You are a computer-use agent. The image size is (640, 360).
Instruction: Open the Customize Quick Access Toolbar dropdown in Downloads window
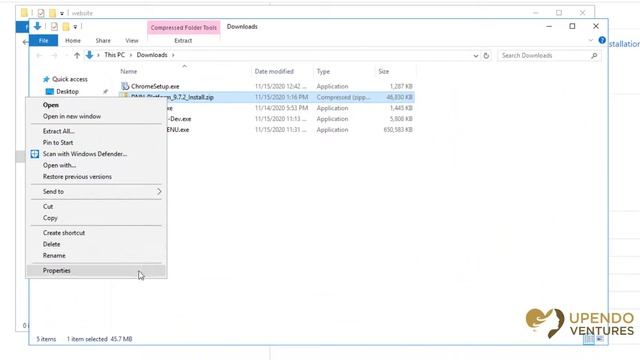[x=75, y=27]
